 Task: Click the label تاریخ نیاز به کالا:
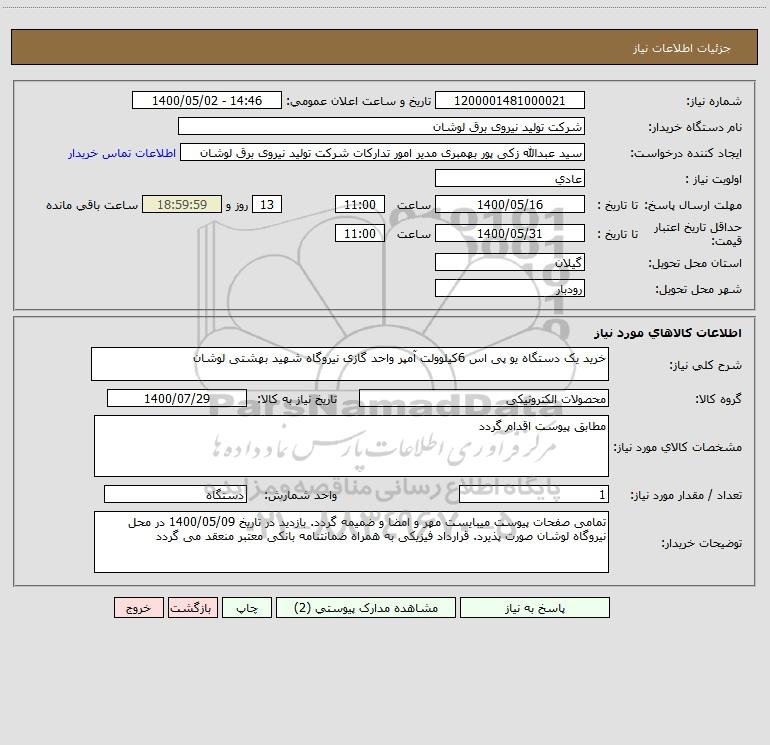297,399
